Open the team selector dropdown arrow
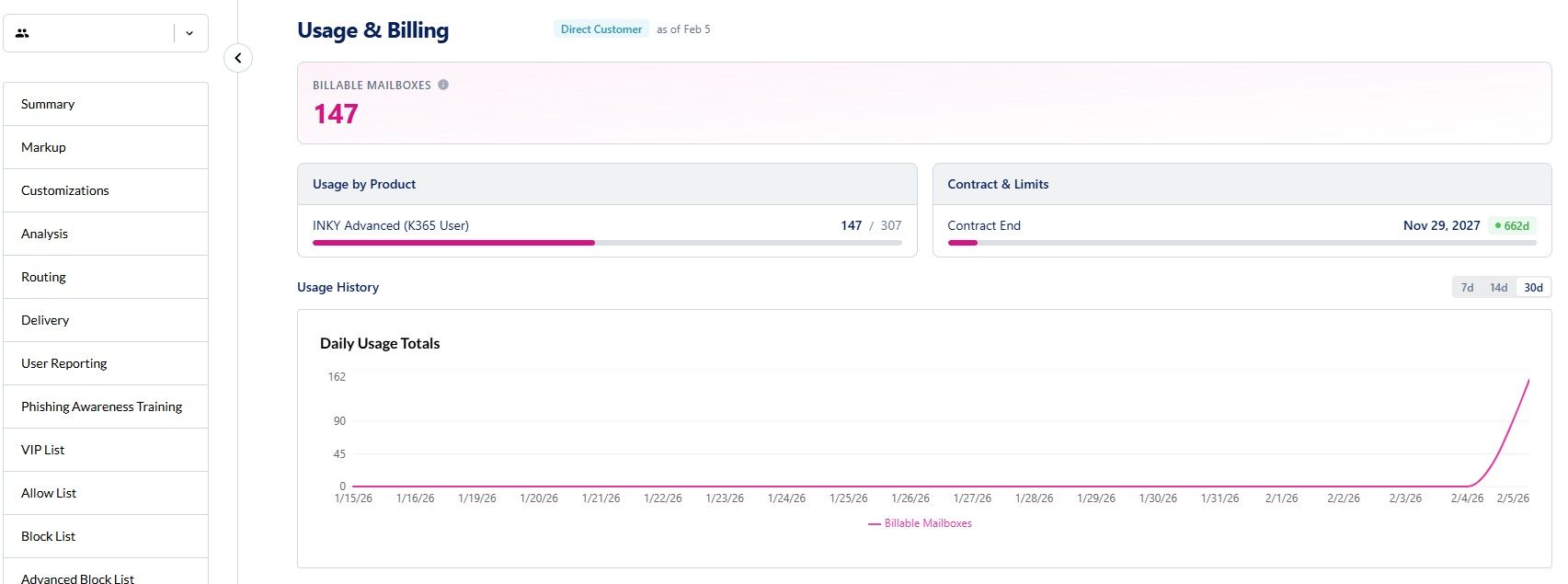Screen dimensions: 1568x584 [189, 33]
